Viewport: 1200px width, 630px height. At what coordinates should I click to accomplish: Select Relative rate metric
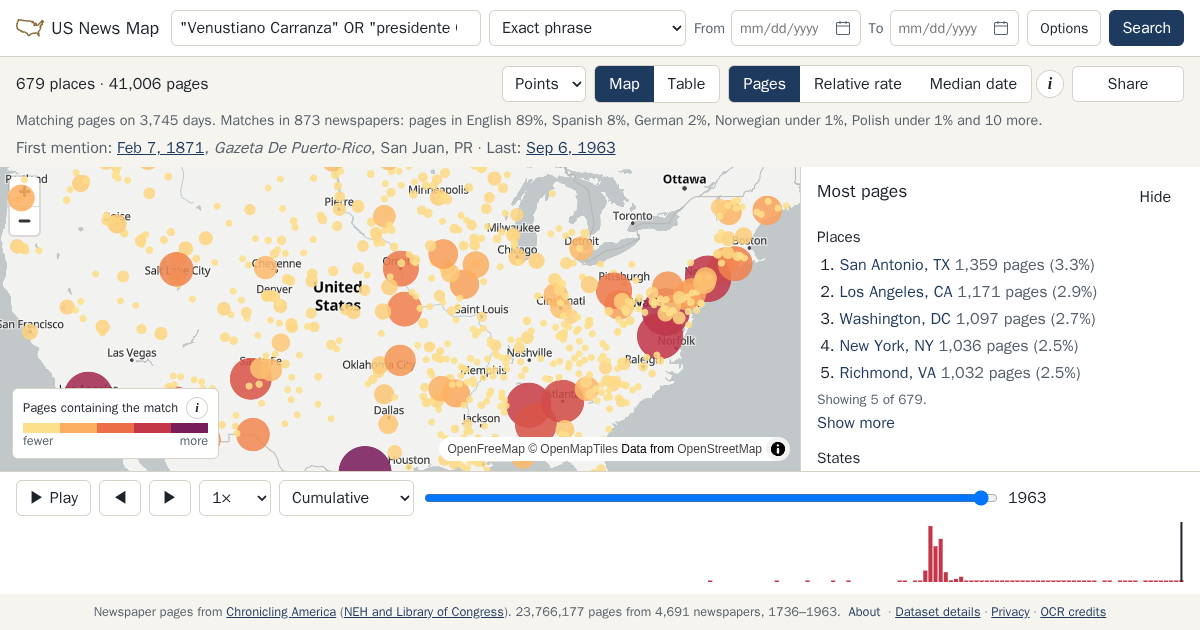858,84
